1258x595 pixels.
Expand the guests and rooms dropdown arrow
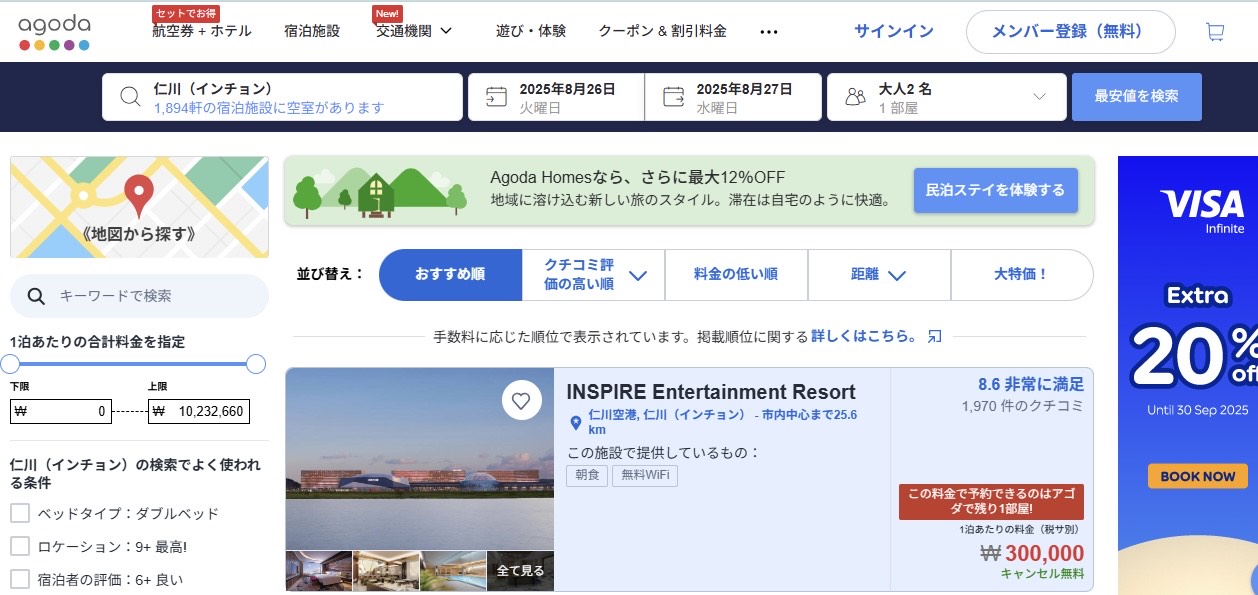pos(1039,97)
